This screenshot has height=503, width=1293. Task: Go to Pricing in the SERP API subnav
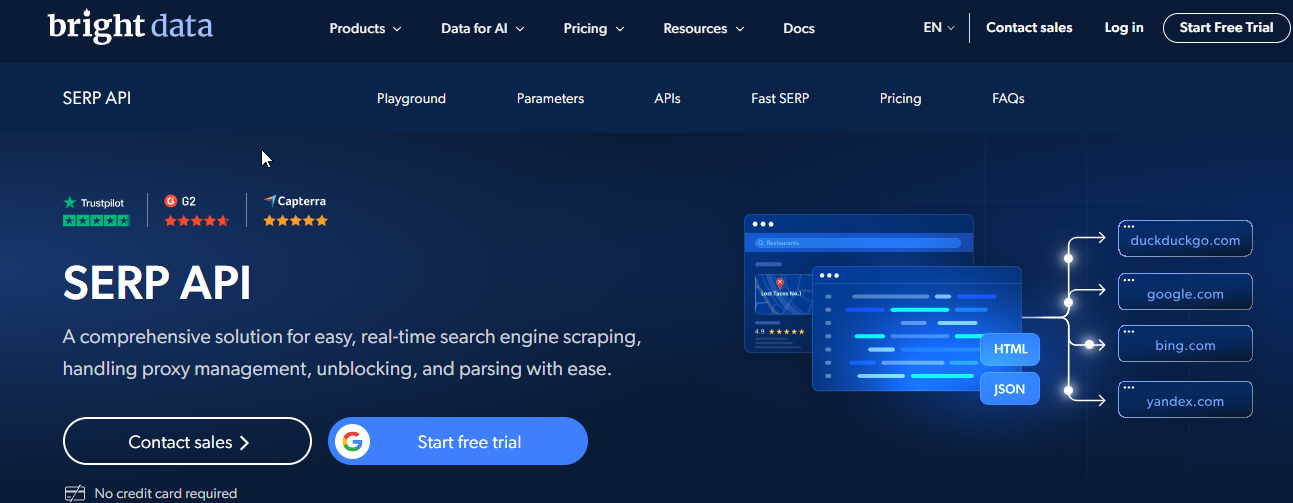coord(900,98)
